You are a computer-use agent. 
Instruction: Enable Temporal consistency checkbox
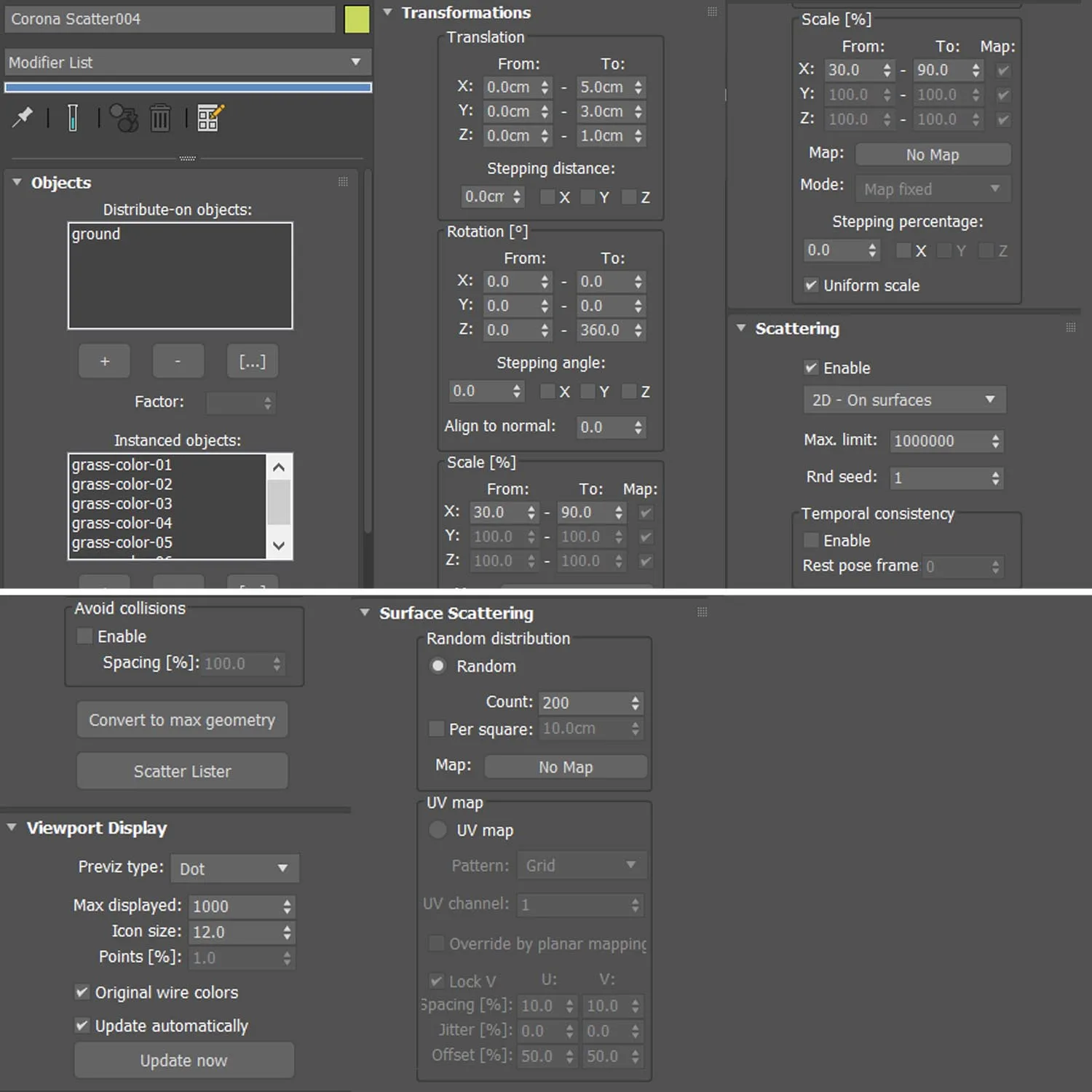pos(811,539)
